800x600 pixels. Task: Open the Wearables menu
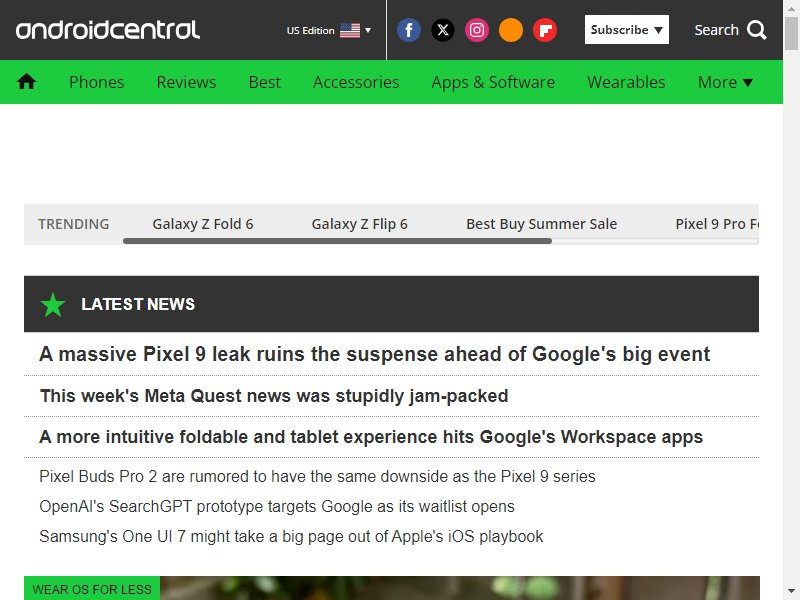pyautogui.click(x=626, y=82)
